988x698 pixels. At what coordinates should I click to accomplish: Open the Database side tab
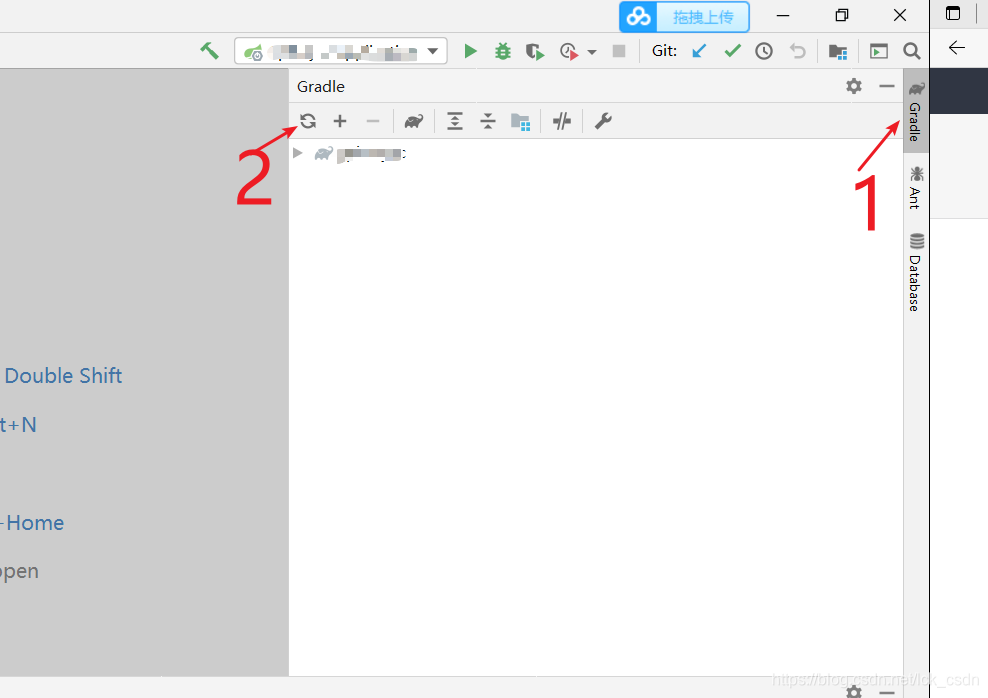(916, 272)
